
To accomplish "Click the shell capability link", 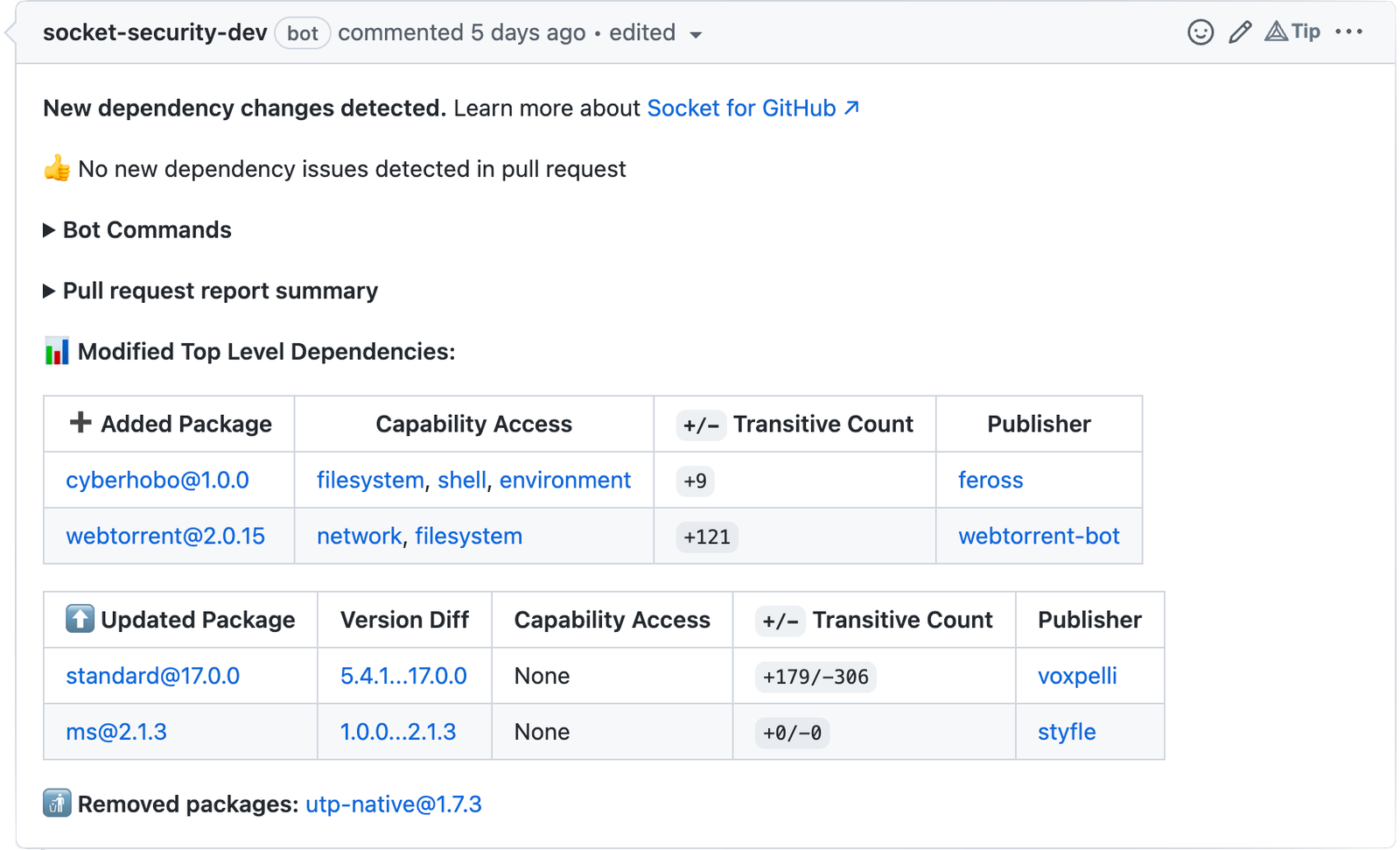I will (x=462, y=480).
